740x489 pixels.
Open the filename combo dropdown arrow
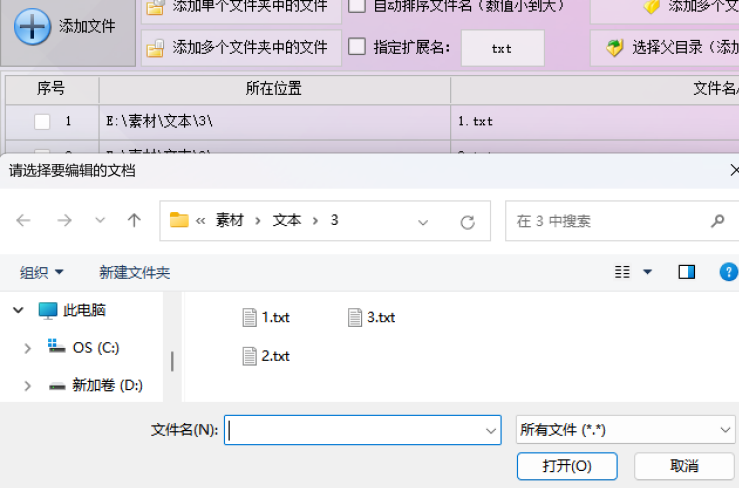pyautogui.click(x=491, y=430)
